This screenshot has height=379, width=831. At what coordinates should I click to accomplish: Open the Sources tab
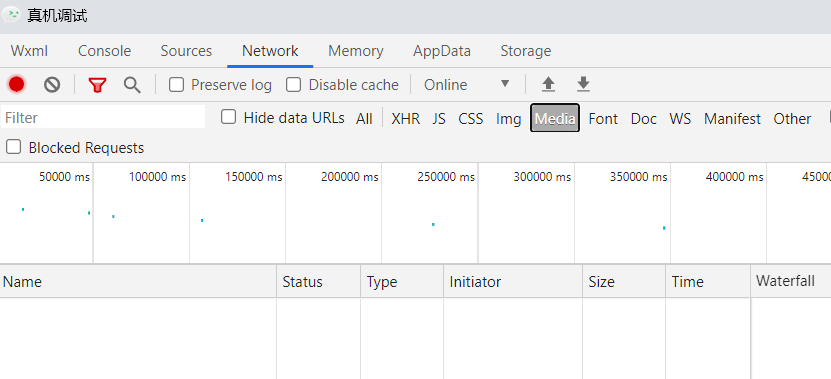pyautogui.click(x=186, y=51)
